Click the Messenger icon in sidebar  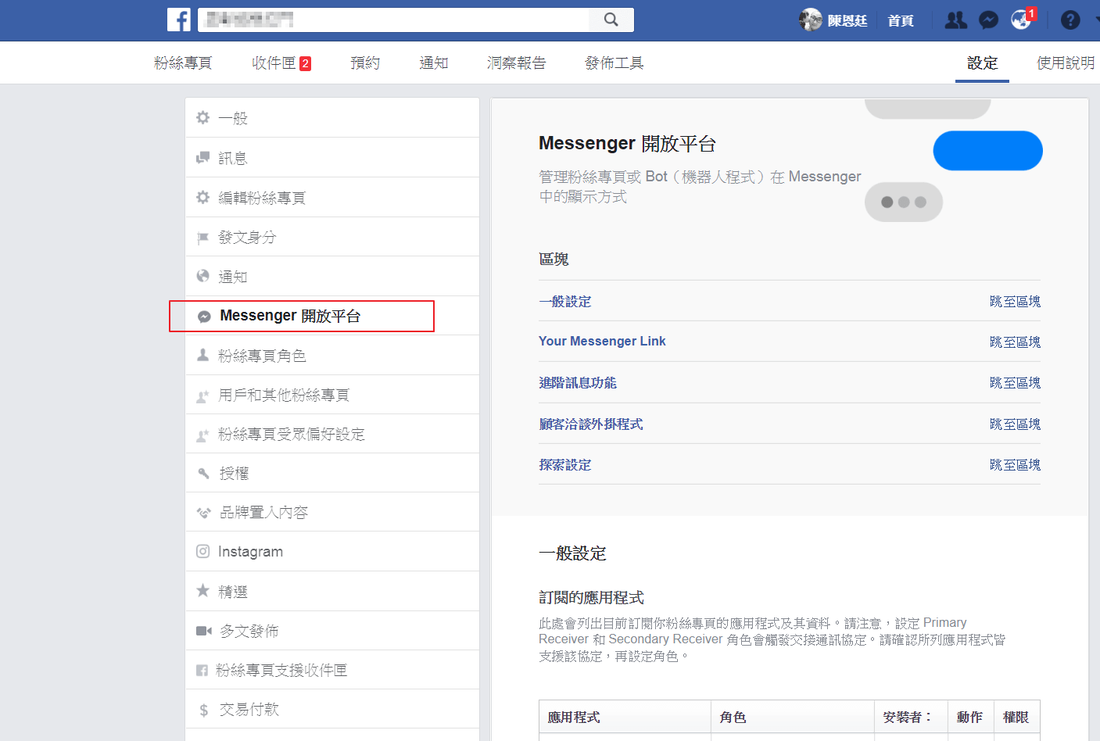tap(204, 316)
